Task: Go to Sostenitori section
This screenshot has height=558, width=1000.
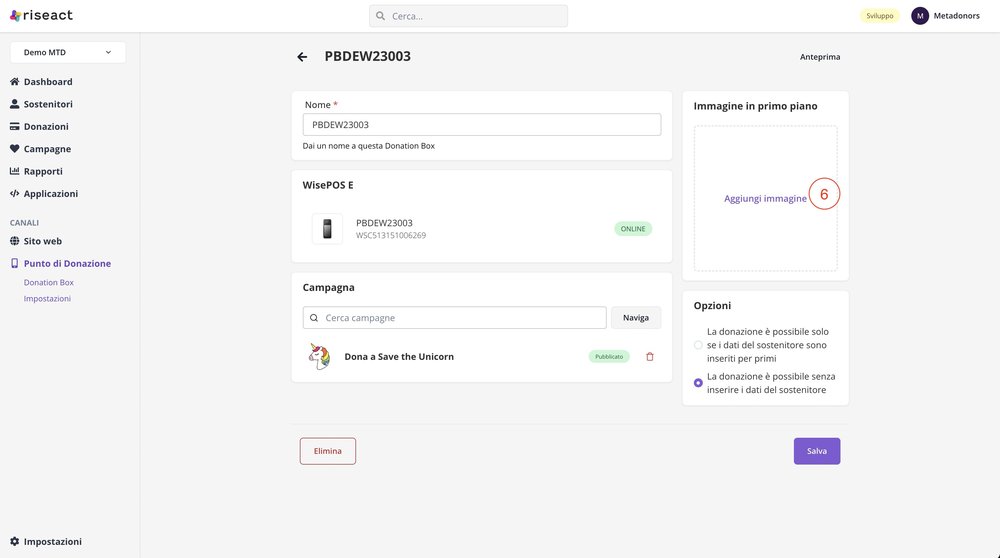Action: click(x=47, y=104)
